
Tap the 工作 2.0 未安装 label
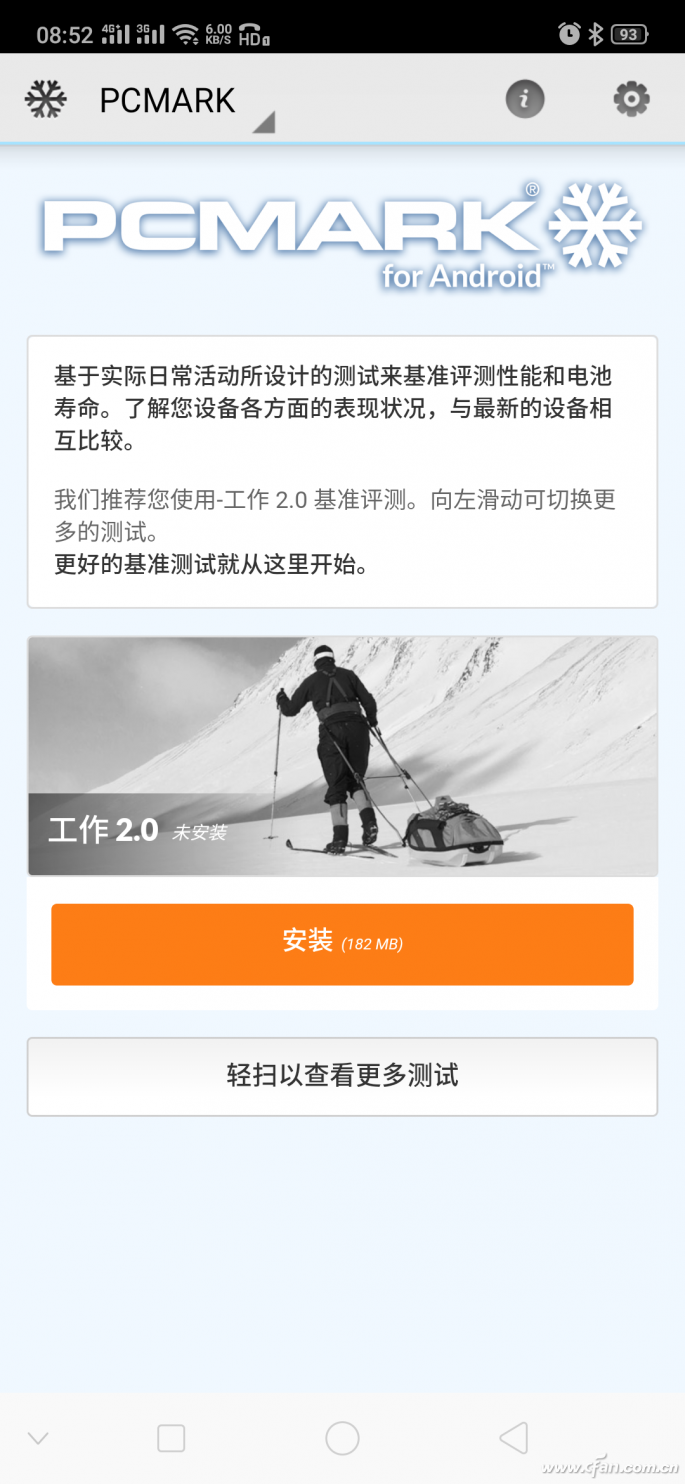click(x=137, y=830)
